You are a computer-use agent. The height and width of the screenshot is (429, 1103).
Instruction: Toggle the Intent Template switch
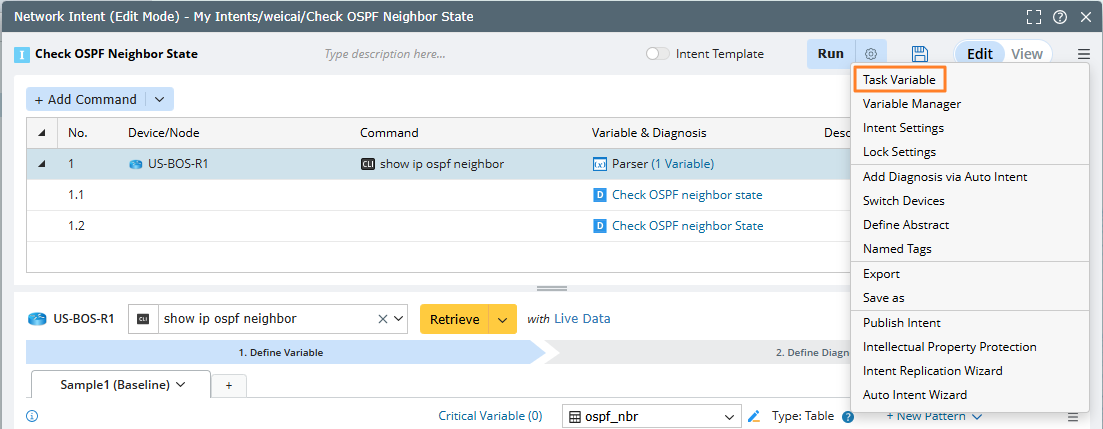[658, 54]
